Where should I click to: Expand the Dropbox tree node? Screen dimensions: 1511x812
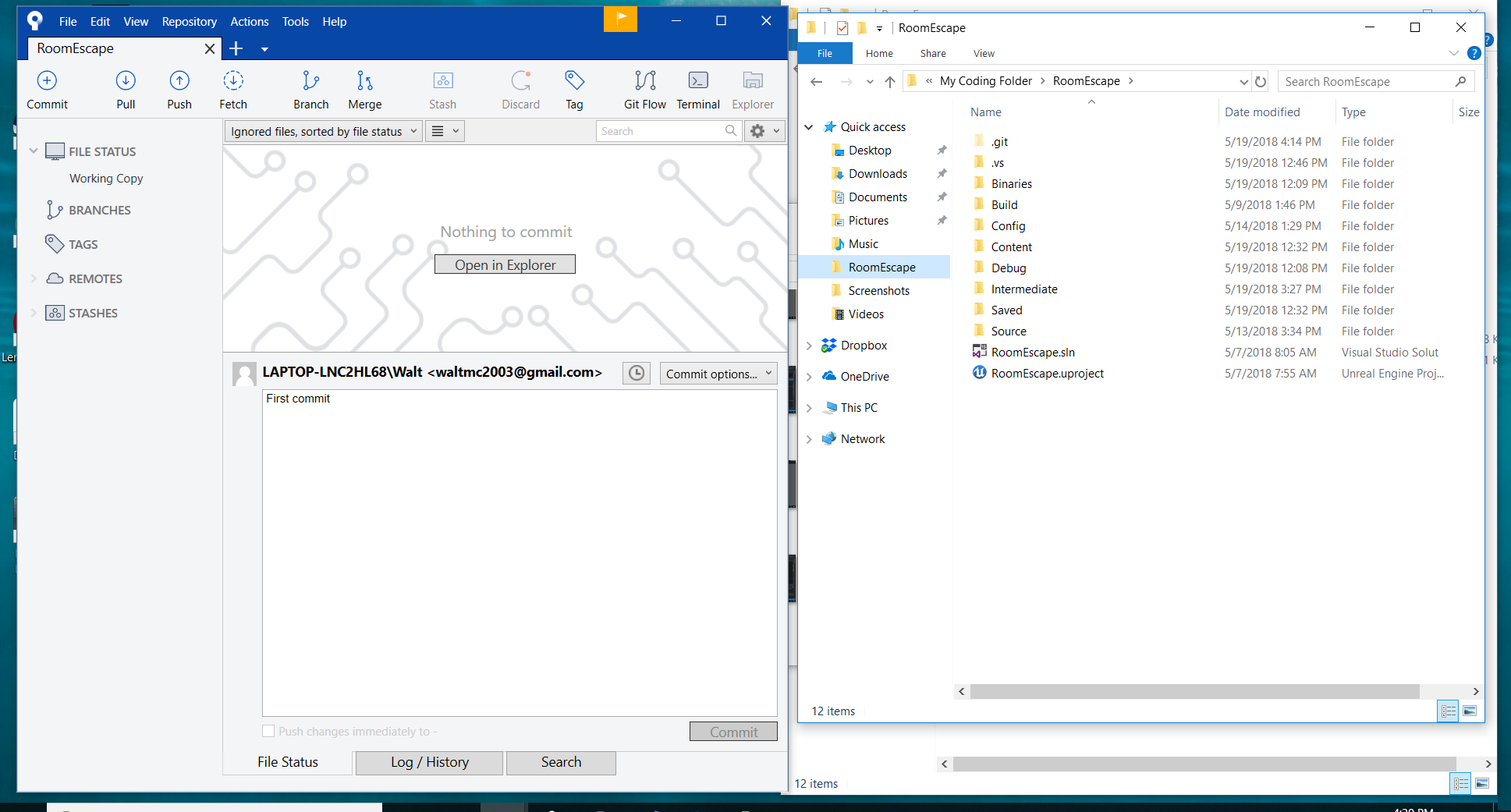(x=809, y=346)
